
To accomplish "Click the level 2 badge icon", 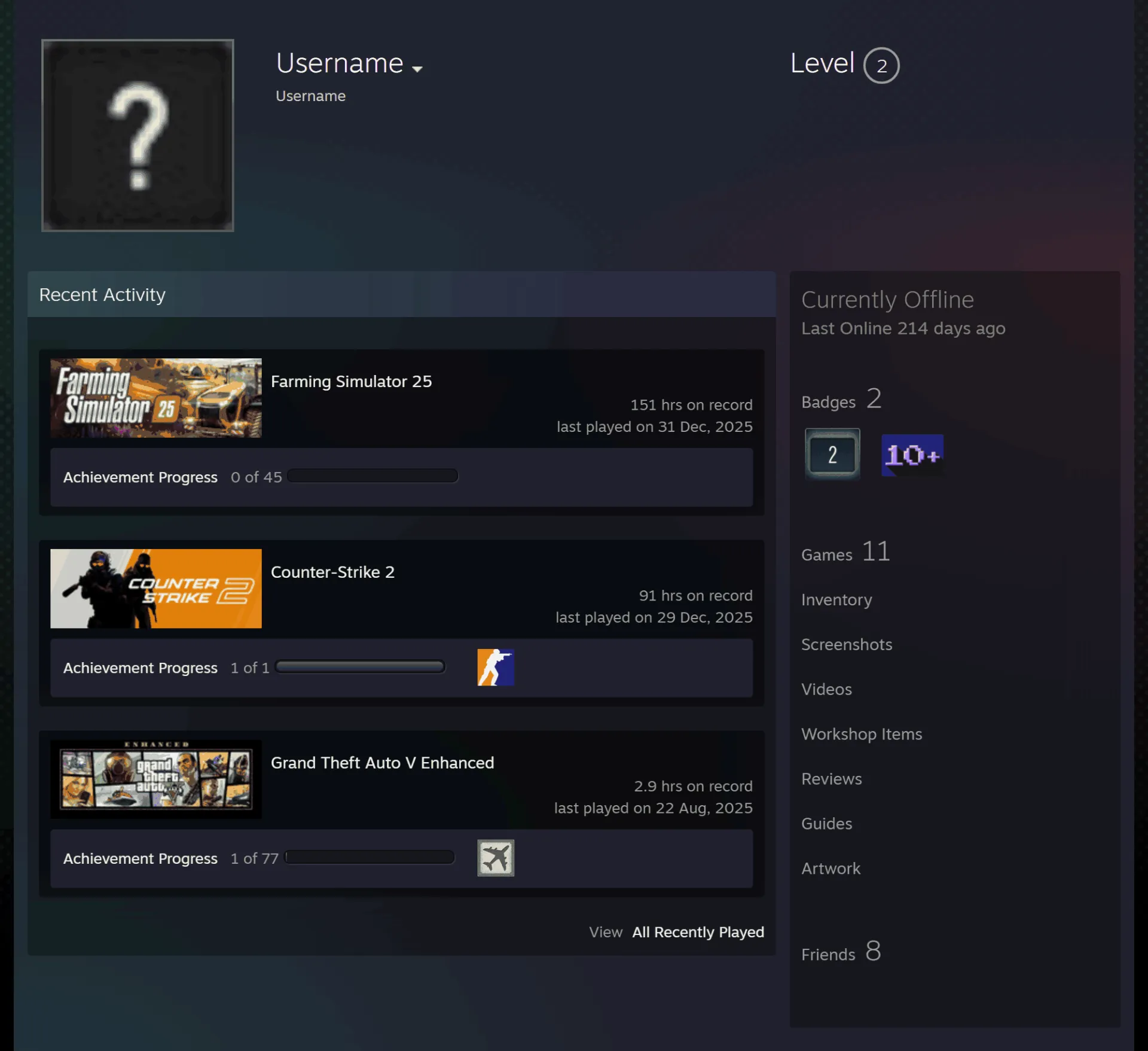I will tap(832, 454).
